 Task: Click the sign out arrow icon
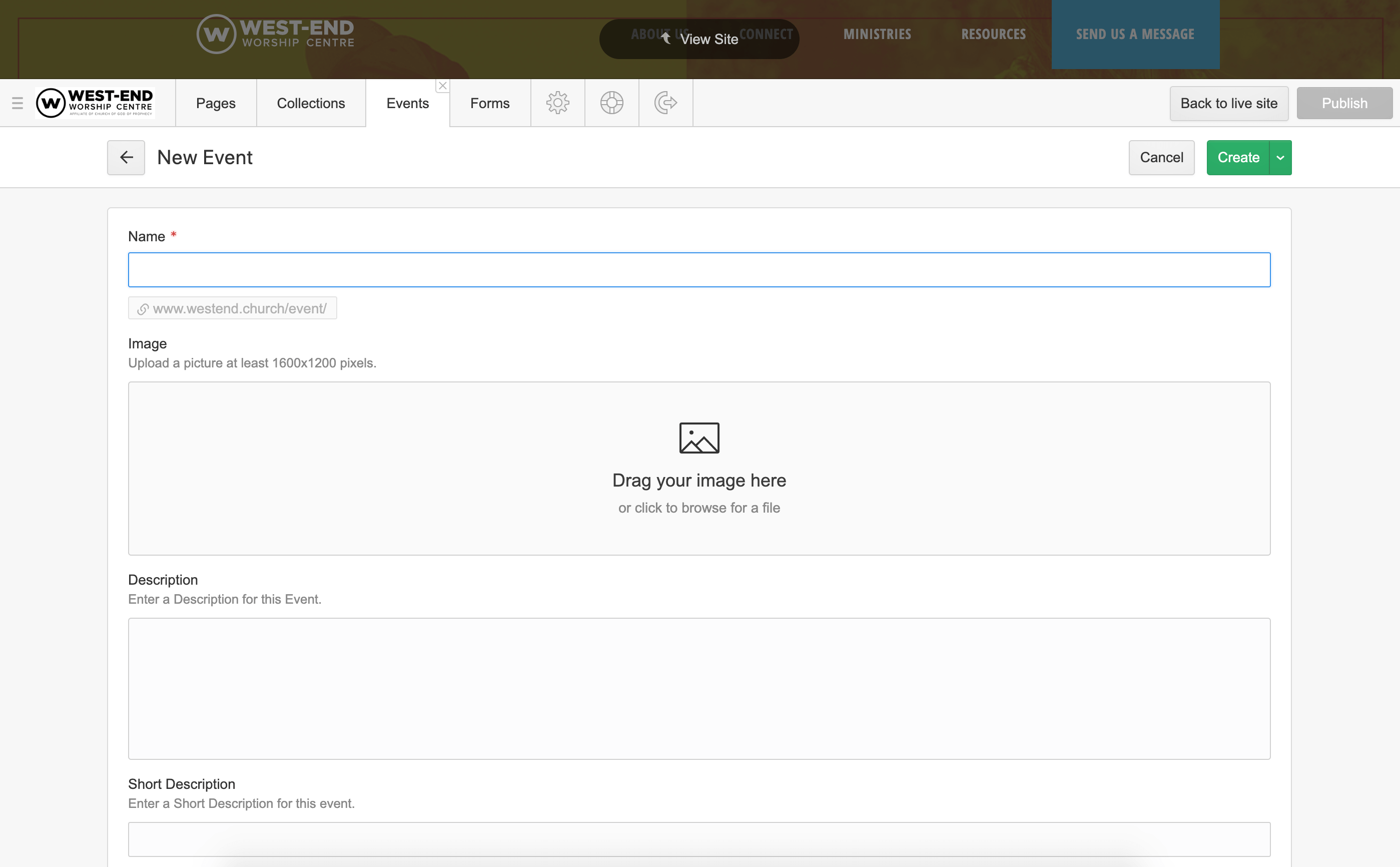coord(665,103)
